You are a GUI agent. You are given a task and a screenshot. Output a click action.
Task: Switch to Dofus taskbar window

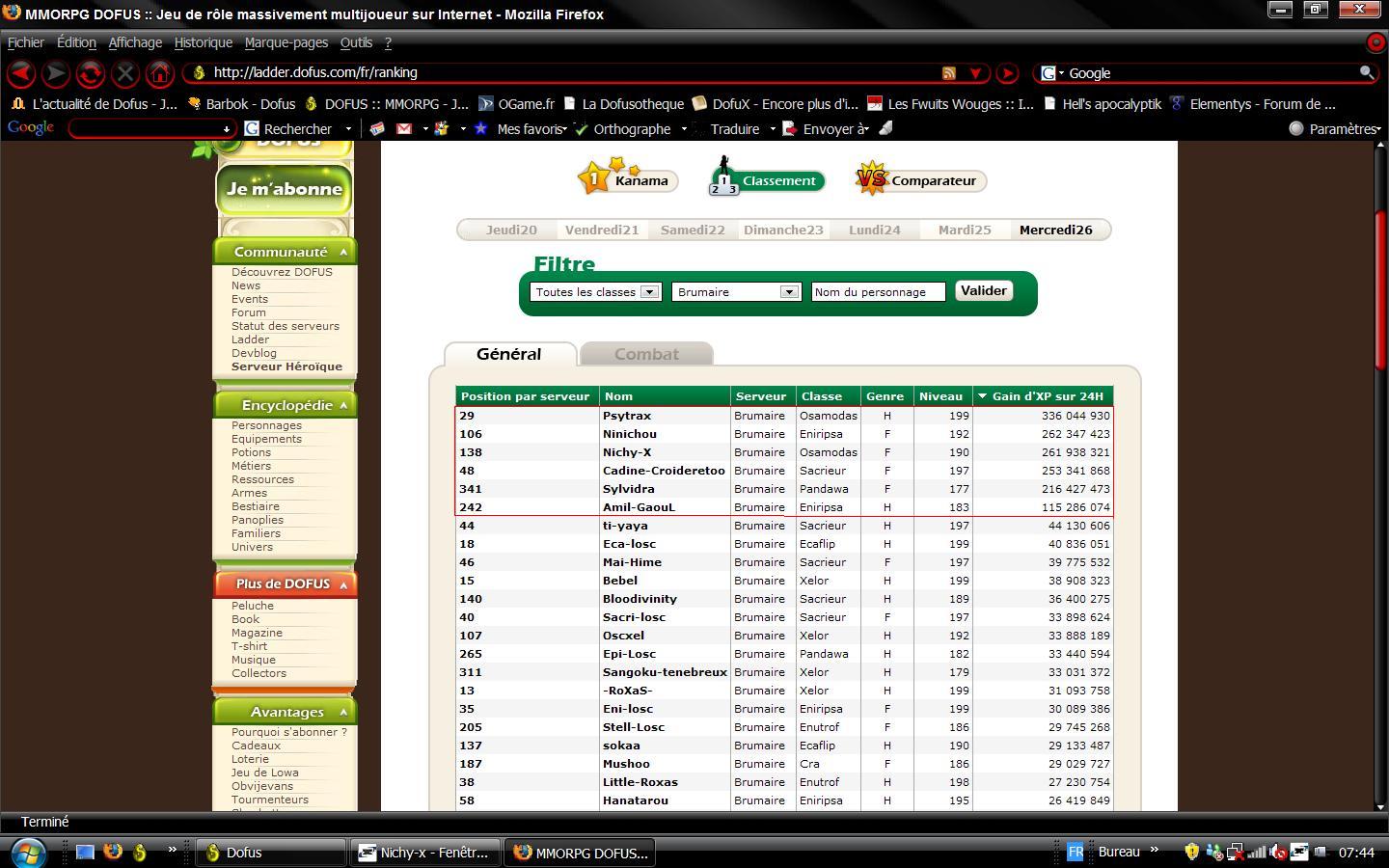(x=271, y=853)
